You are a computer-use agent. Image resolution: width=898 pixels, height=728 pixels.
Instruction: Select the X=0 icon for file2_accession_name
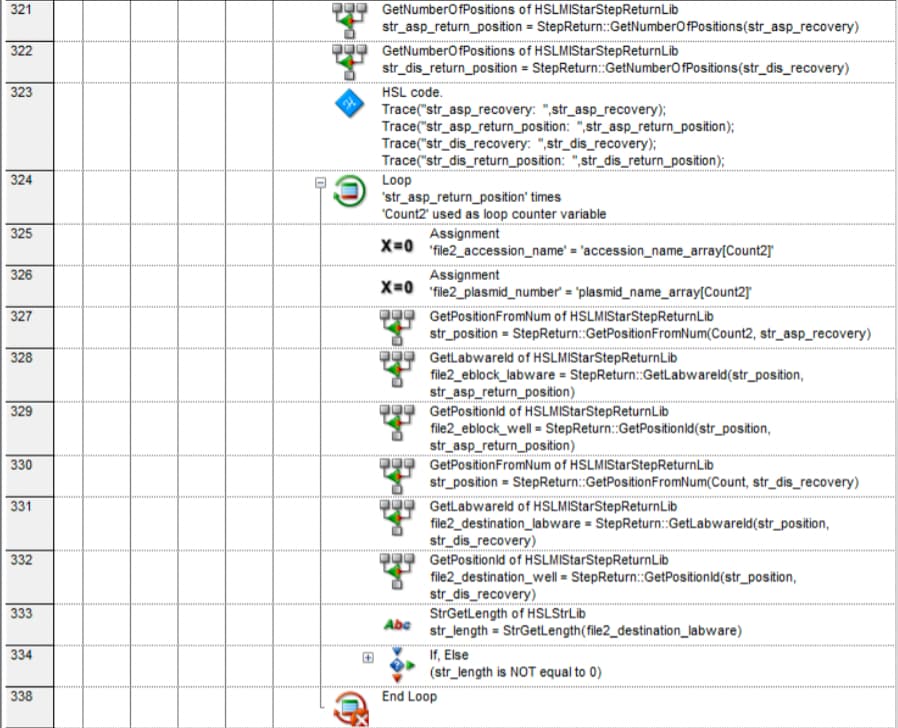[397, 246]
